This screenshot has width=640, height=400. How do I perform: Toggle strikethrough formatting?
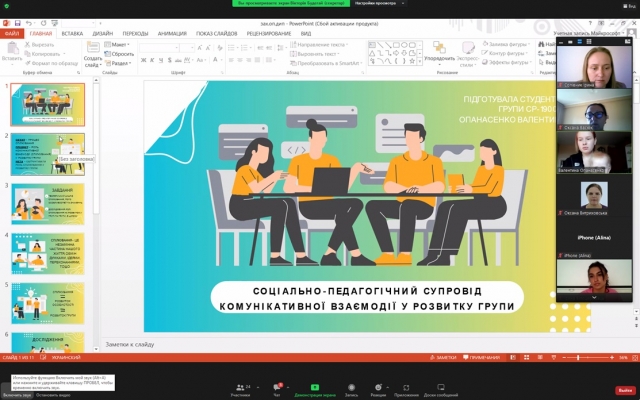pyautogui.click(x=178, y=60)
